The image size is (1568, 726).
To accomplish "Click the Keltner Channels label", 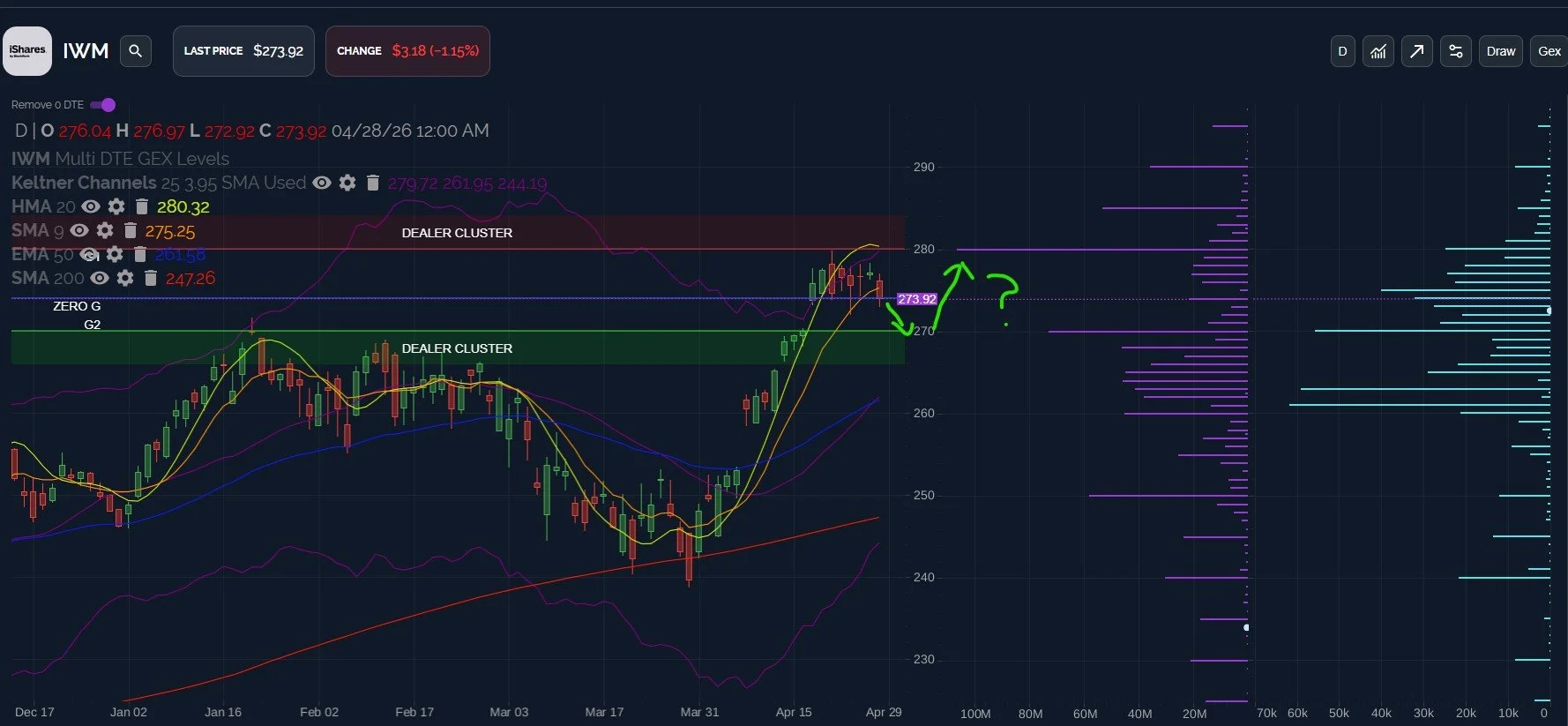I will (84, 183).
